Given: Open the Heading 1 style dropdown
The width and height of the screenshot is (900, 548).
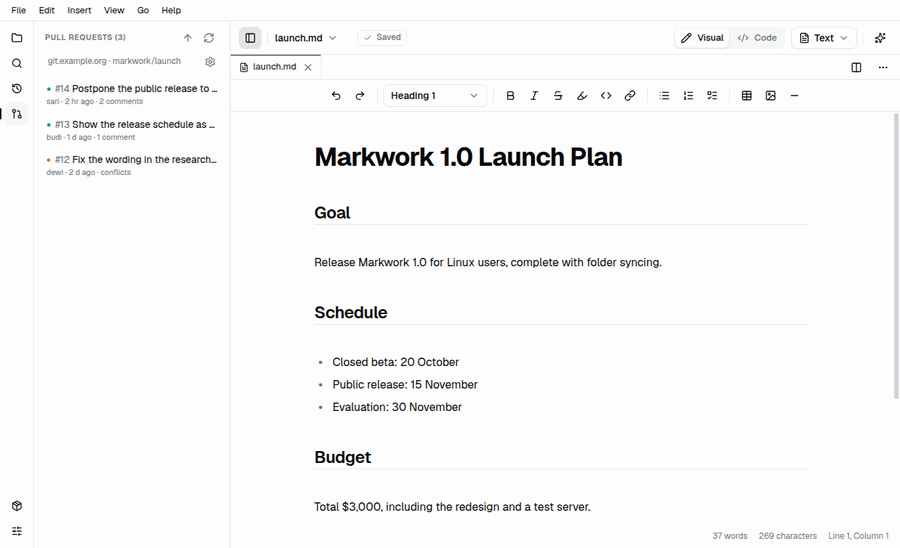Looking at the screenshot, I should tap(435, 96).
